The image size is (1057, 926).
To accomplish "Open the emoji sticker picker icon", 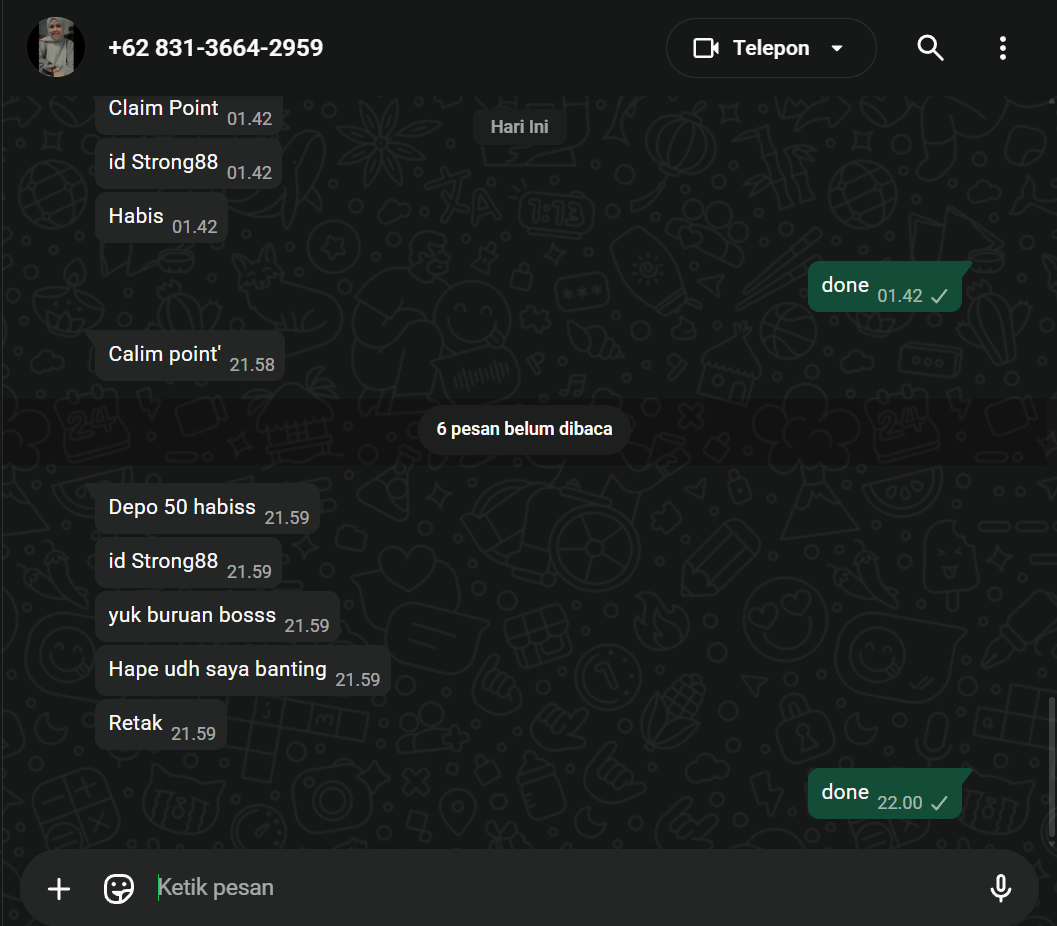I will point(119,888).
